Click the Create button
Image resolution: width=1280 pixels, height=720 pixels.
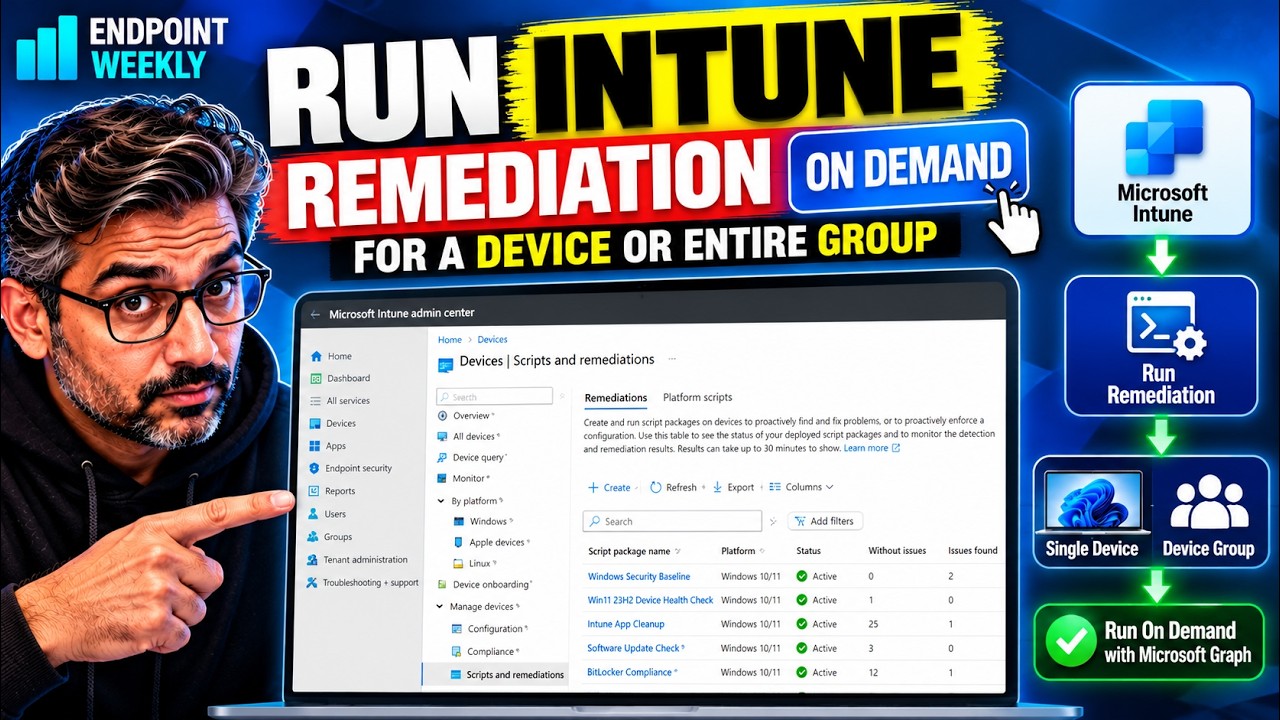[x=609, y=488]
